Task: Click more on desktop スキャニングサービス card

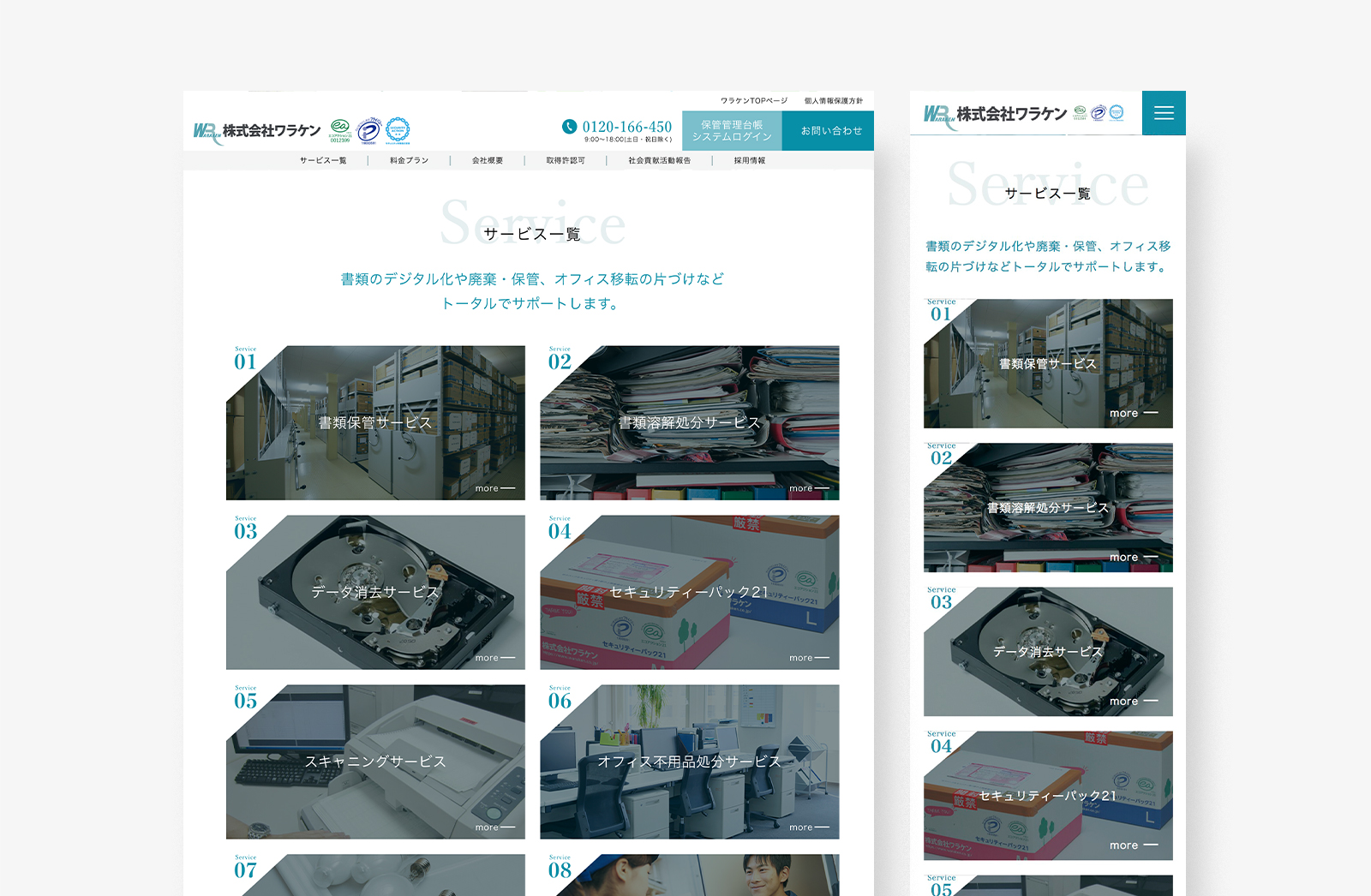Action: (495, 827)
